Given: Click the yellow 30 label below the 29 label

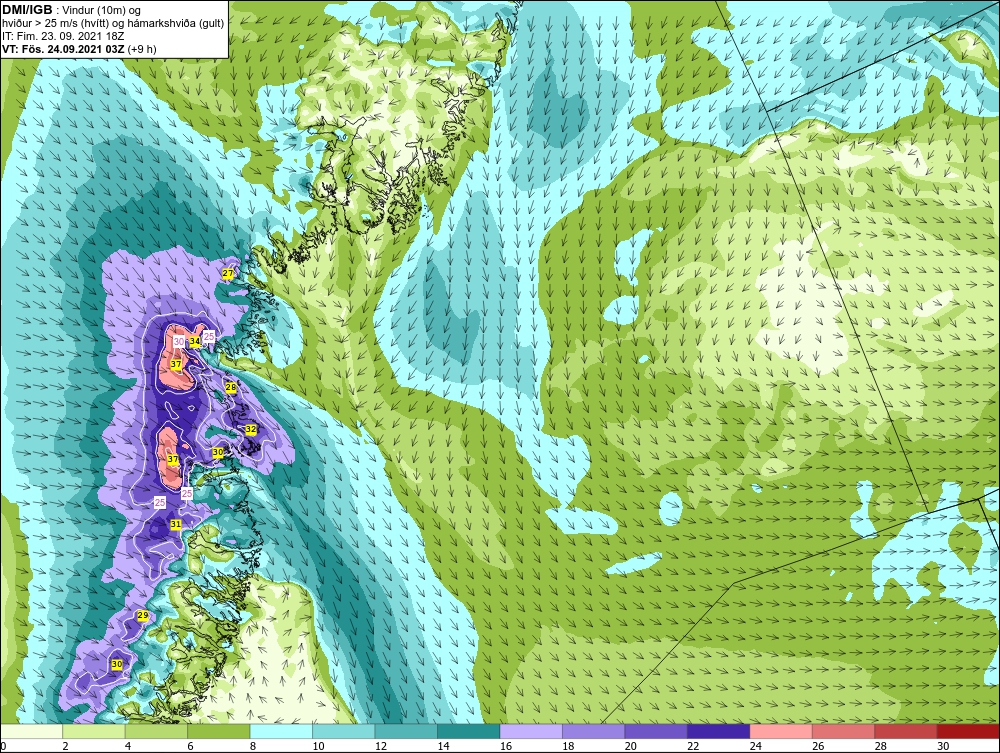Looking at the screenshot, I should pos(117,664).
